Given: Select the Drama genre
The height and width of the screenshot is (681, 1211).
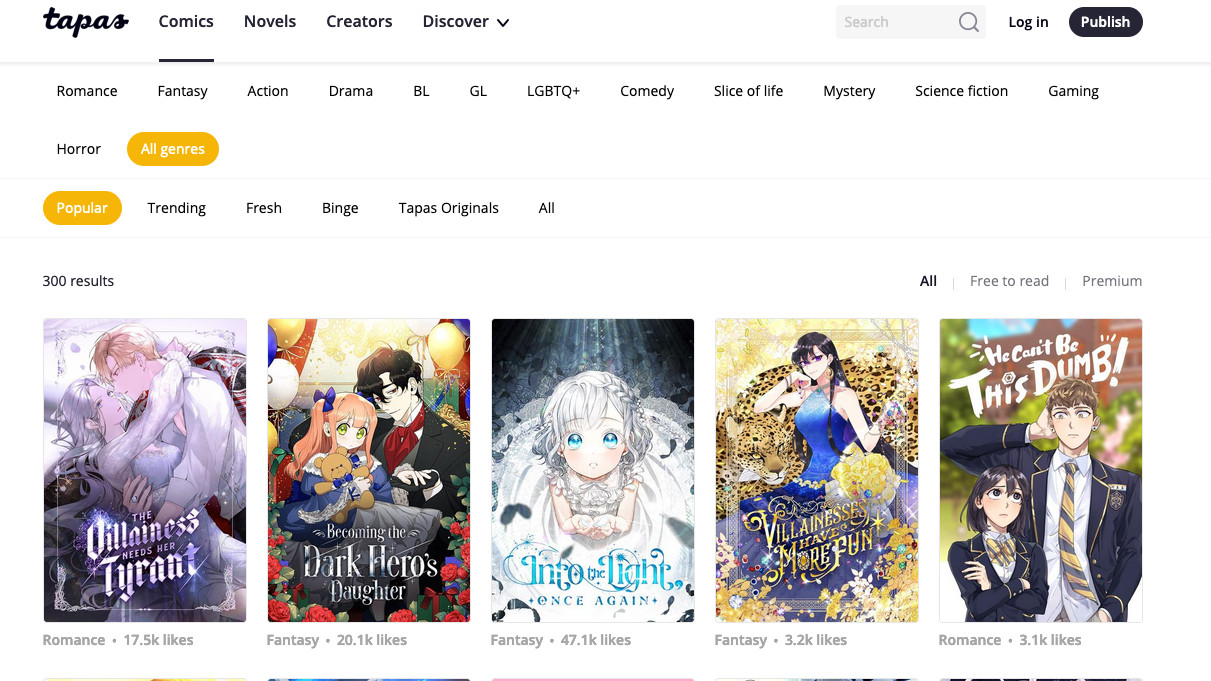Looking at the screenshot, I should (351, 91).
